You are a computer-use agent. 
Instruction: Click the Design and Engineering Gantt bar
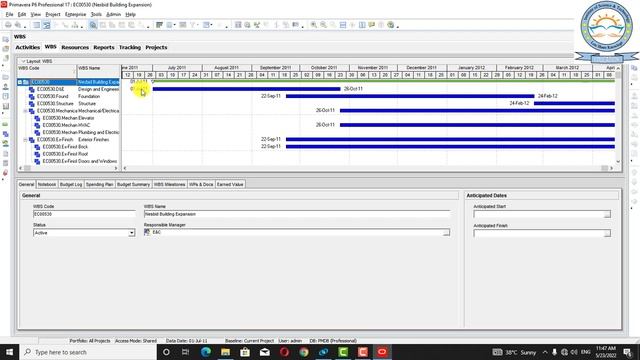click(x=246, y=89)
